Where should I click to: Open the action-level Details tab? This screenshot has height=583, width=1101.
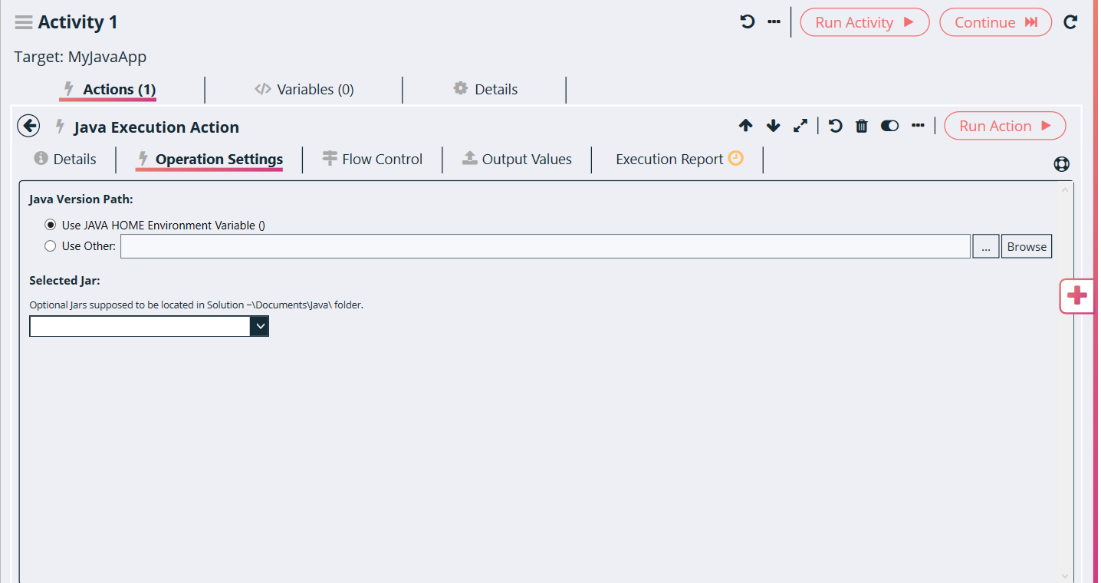coord(65,159)
